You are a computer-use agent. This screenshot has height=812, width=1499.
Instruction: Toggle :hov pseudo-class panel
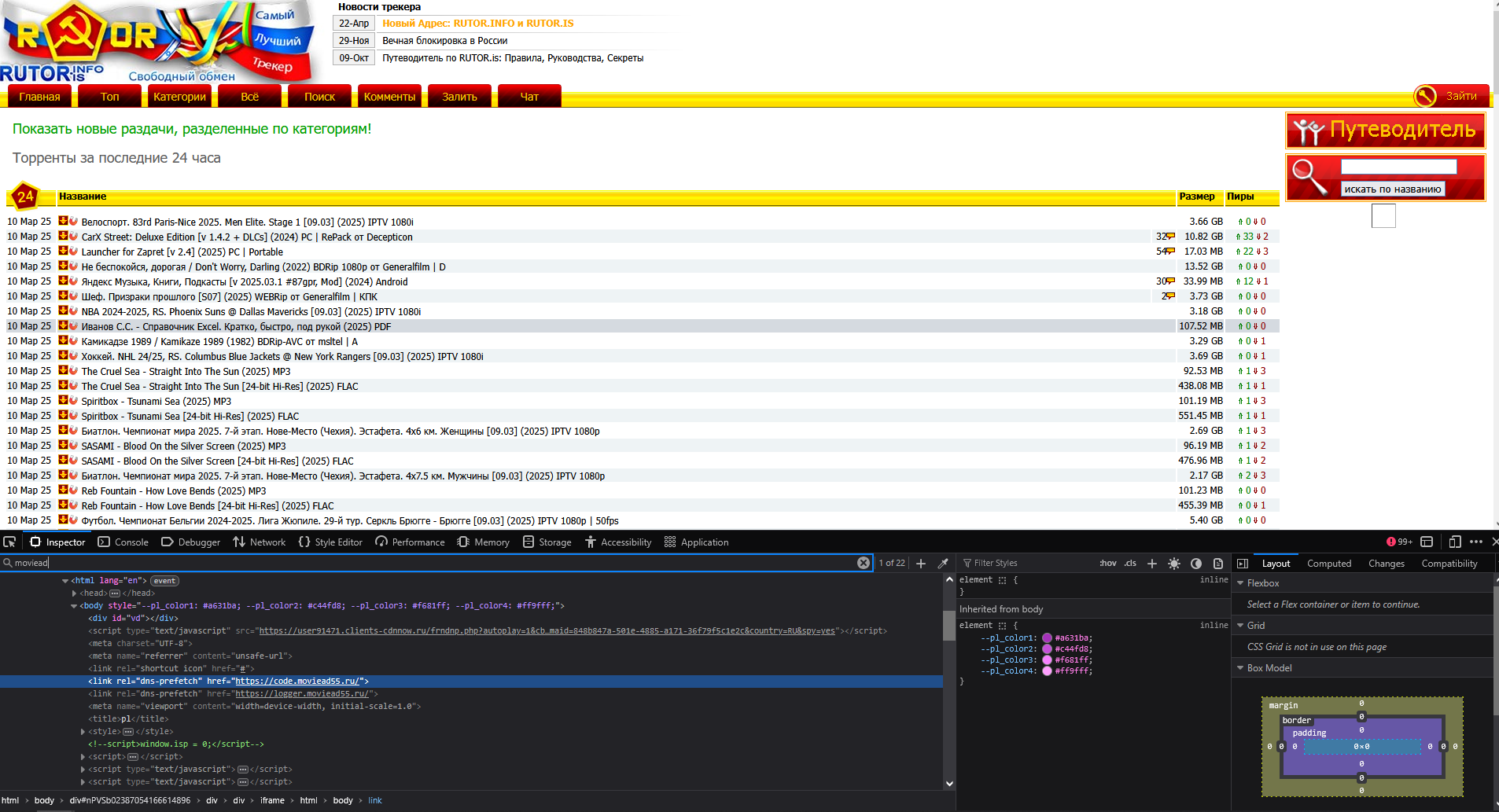pyautogui.click(x=1107, y=563)
